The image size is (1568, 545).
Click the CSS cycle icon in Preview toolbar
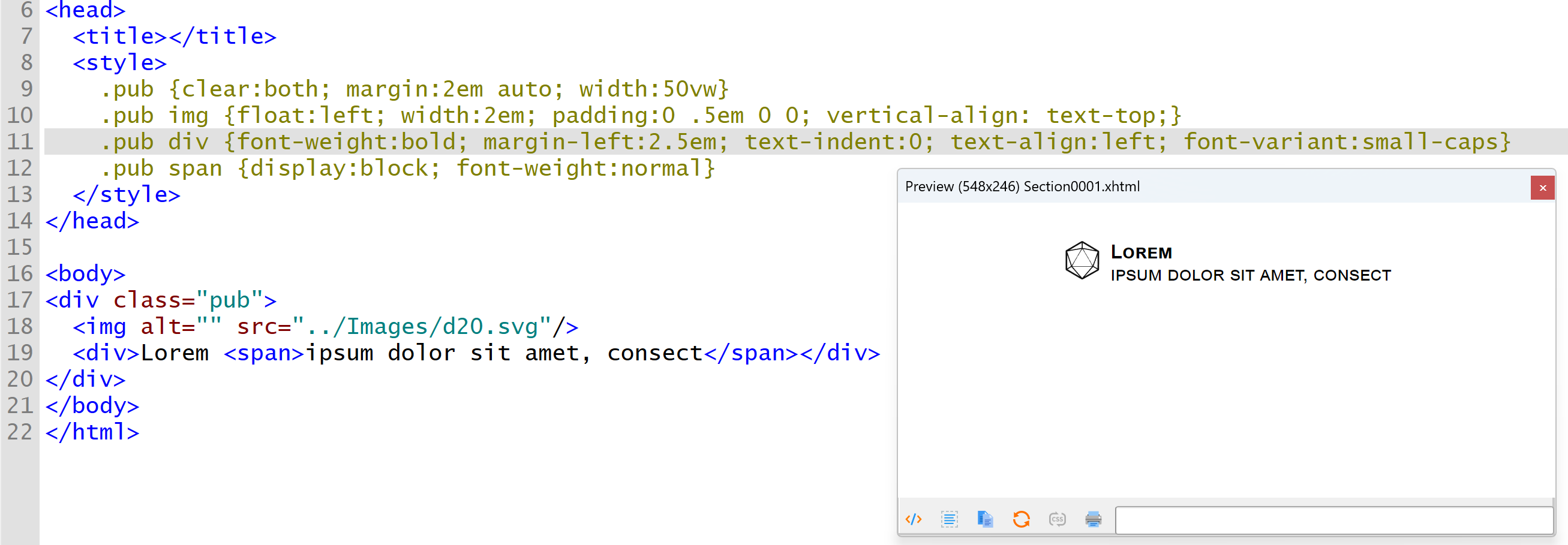[x=1058, y=519]
